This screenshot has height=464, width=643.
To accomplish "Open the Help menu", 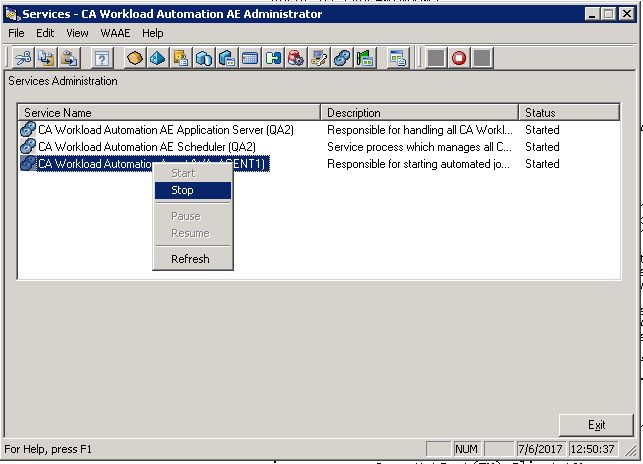I will [153, 33].
